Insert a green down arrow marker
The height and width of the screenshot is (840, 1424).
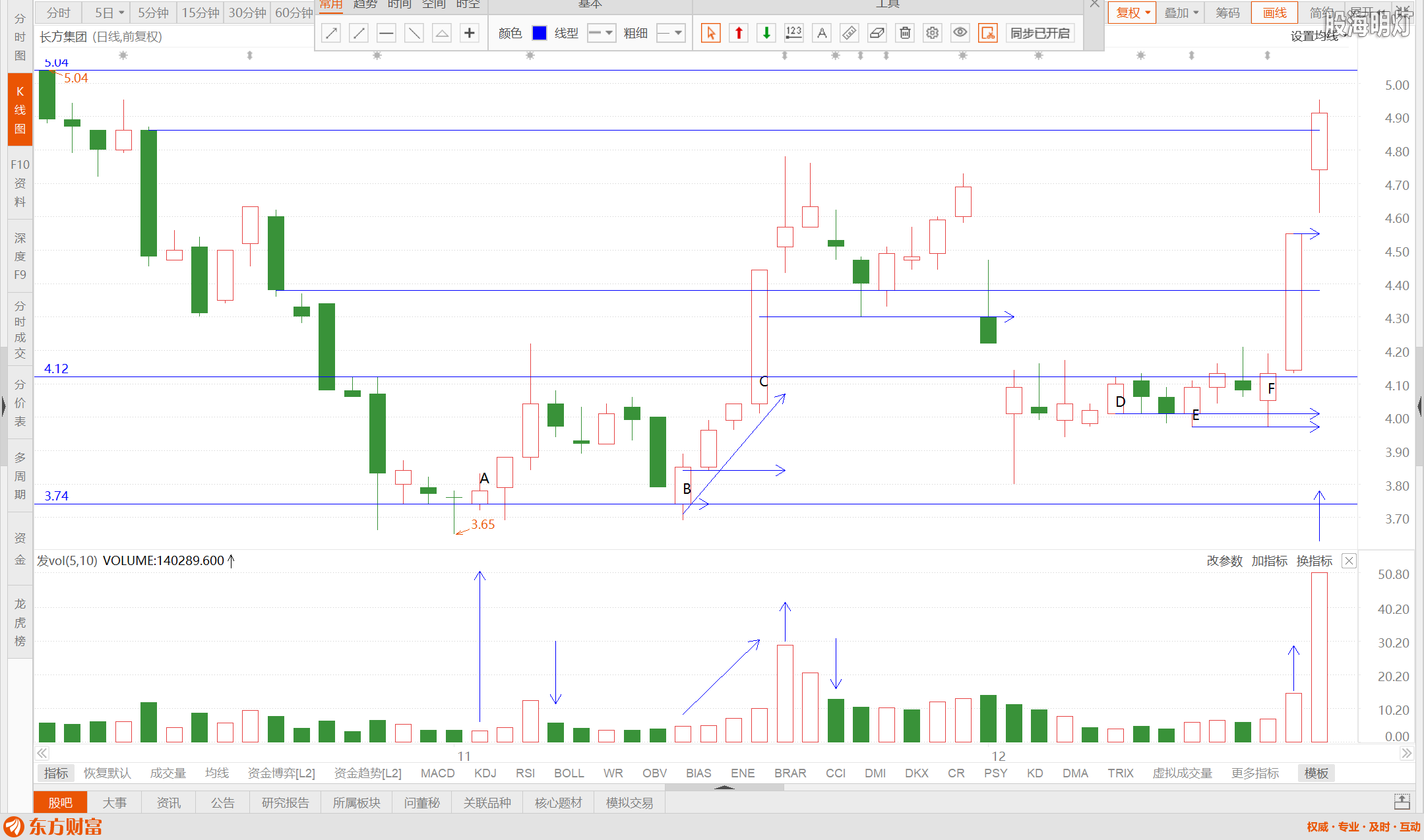[x=766, y=33]
